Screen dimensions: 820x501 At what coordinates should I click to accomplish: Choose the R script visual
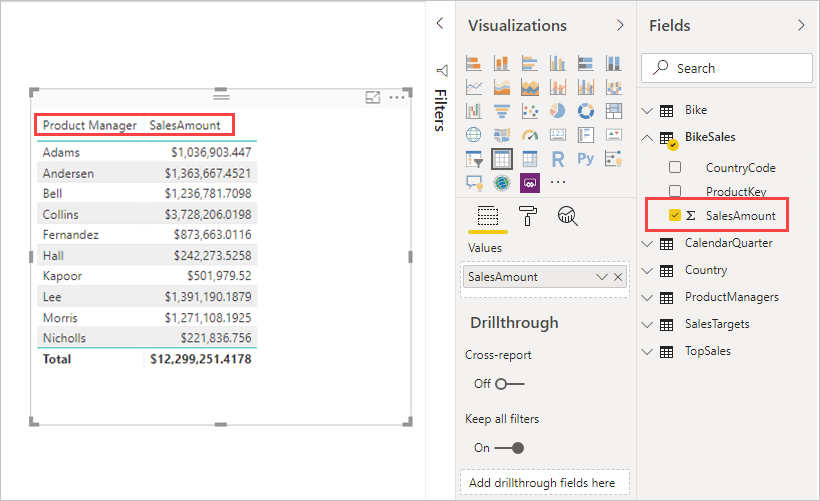point(557,159)
